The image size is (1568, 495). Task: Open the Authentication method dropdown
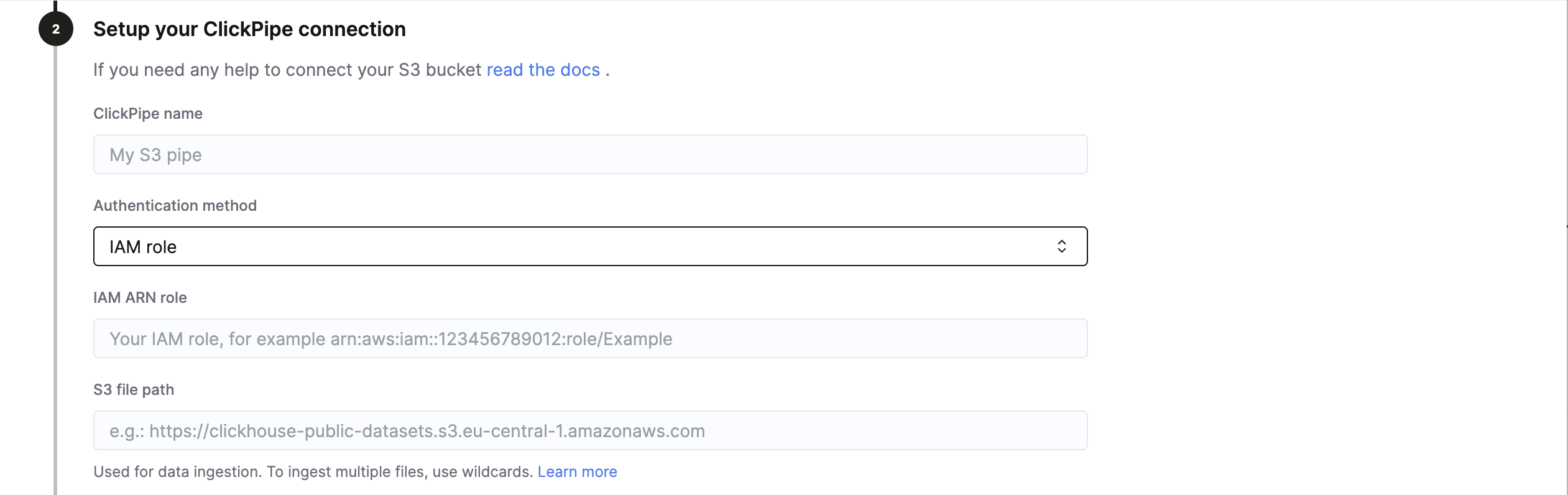[x=591, y=246]
